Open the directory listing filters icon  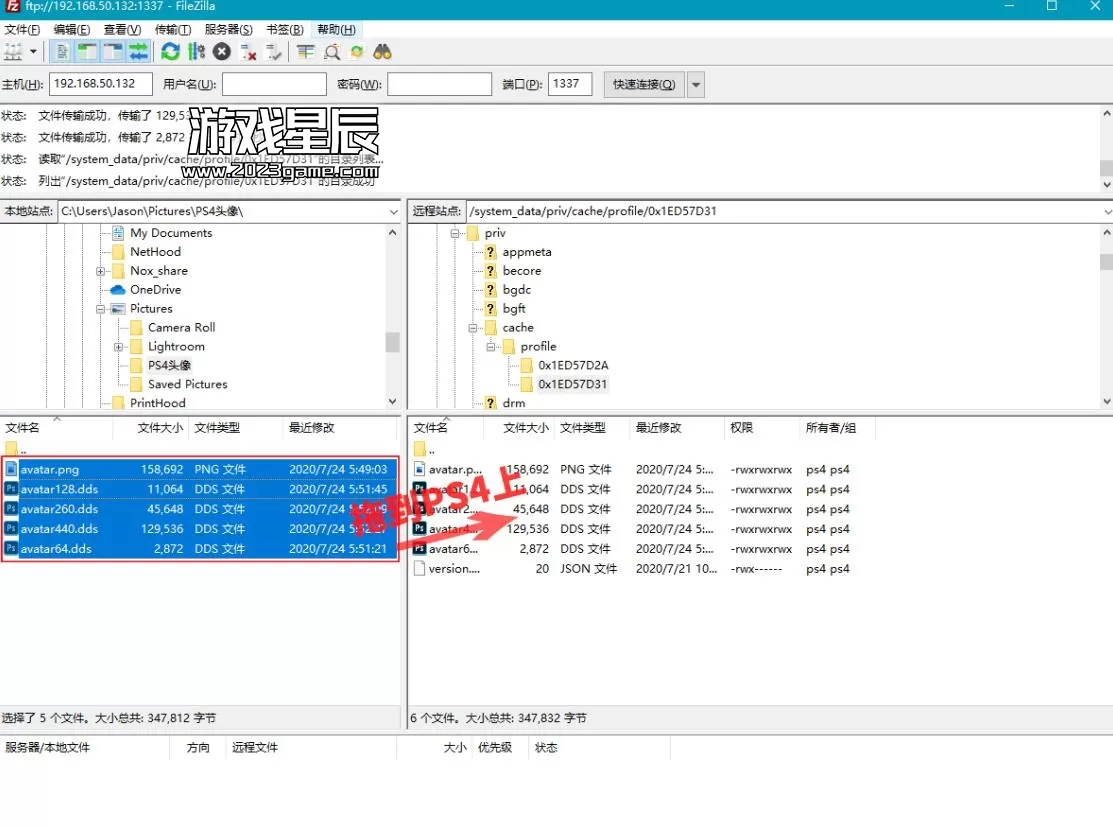point(305,51)
